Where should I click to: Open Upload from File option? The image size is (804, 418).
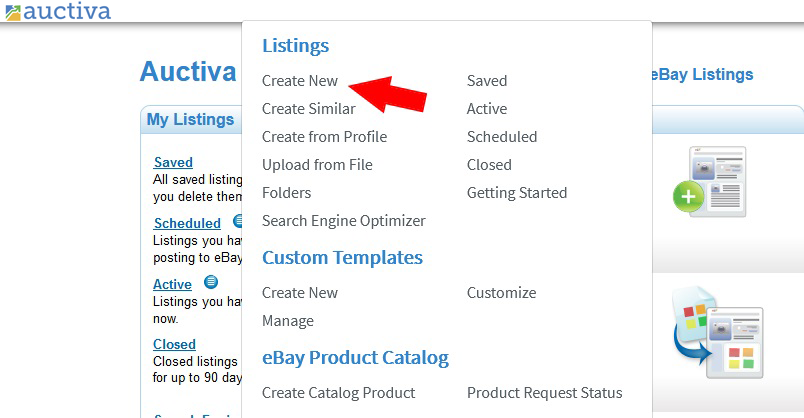coord(317,165)
